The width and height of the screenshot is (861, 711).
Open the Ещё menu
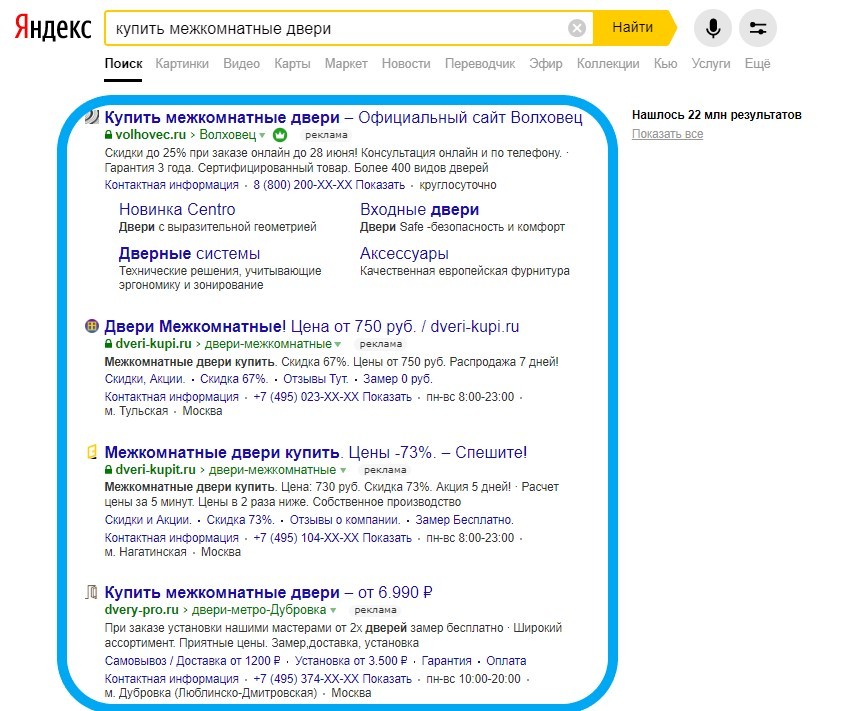click(x=757, y=64)
